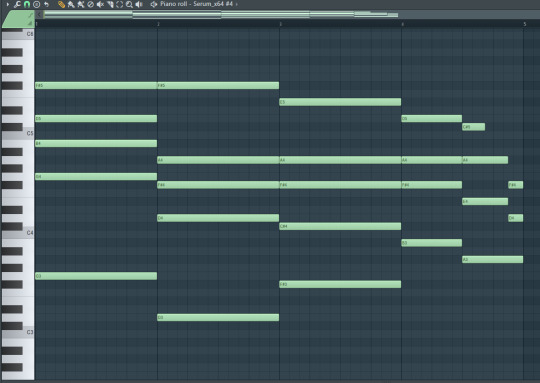
Task: Select the dashed-box Select tool
Action: point(120,4)
